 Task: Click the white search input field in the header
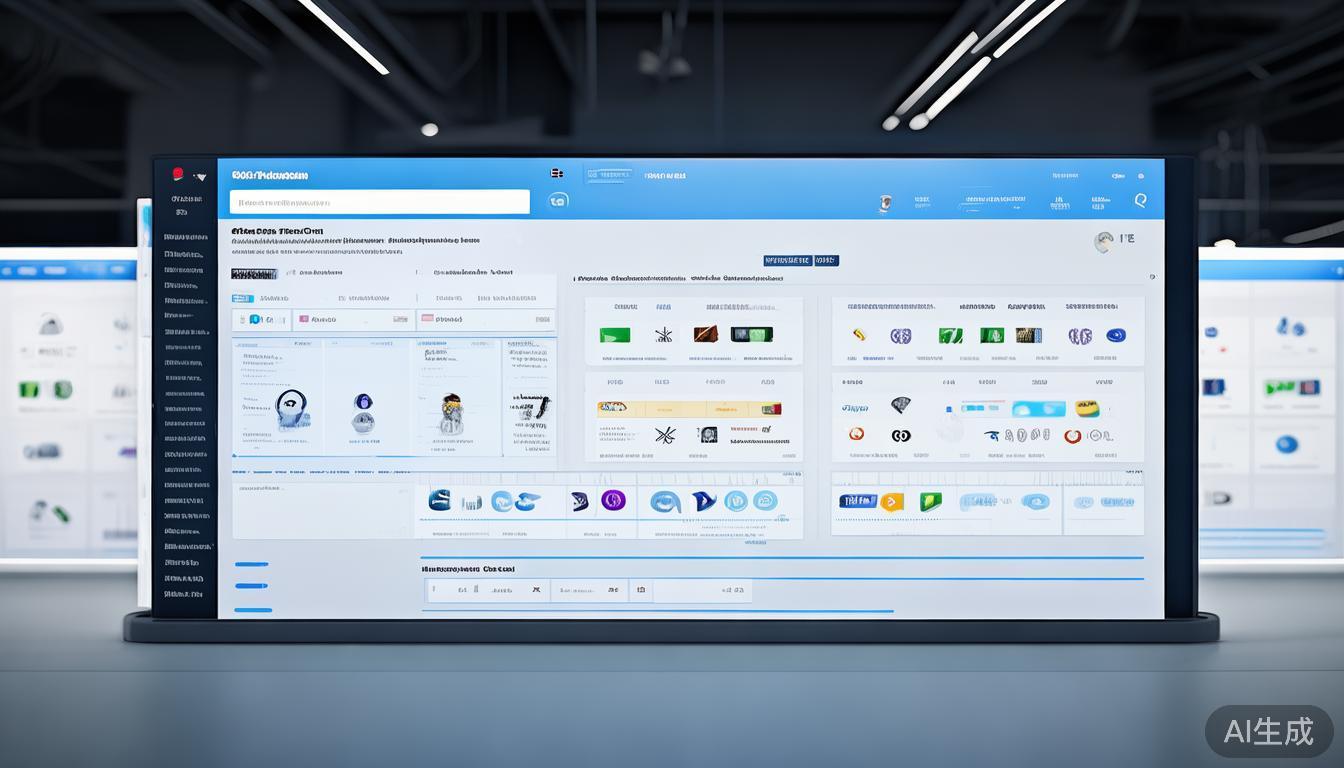(379, 202)
